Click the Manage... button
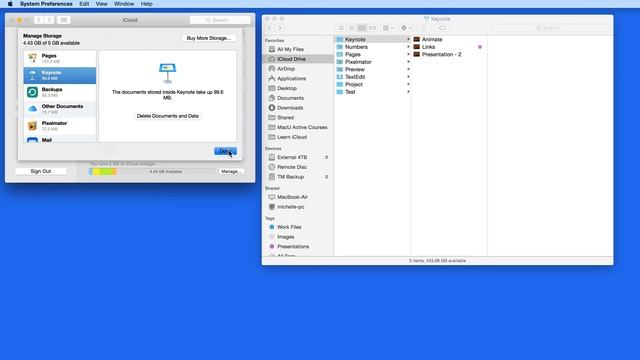Image resolution: width=640 pixels, height=360 pixels. pos(231,171)
